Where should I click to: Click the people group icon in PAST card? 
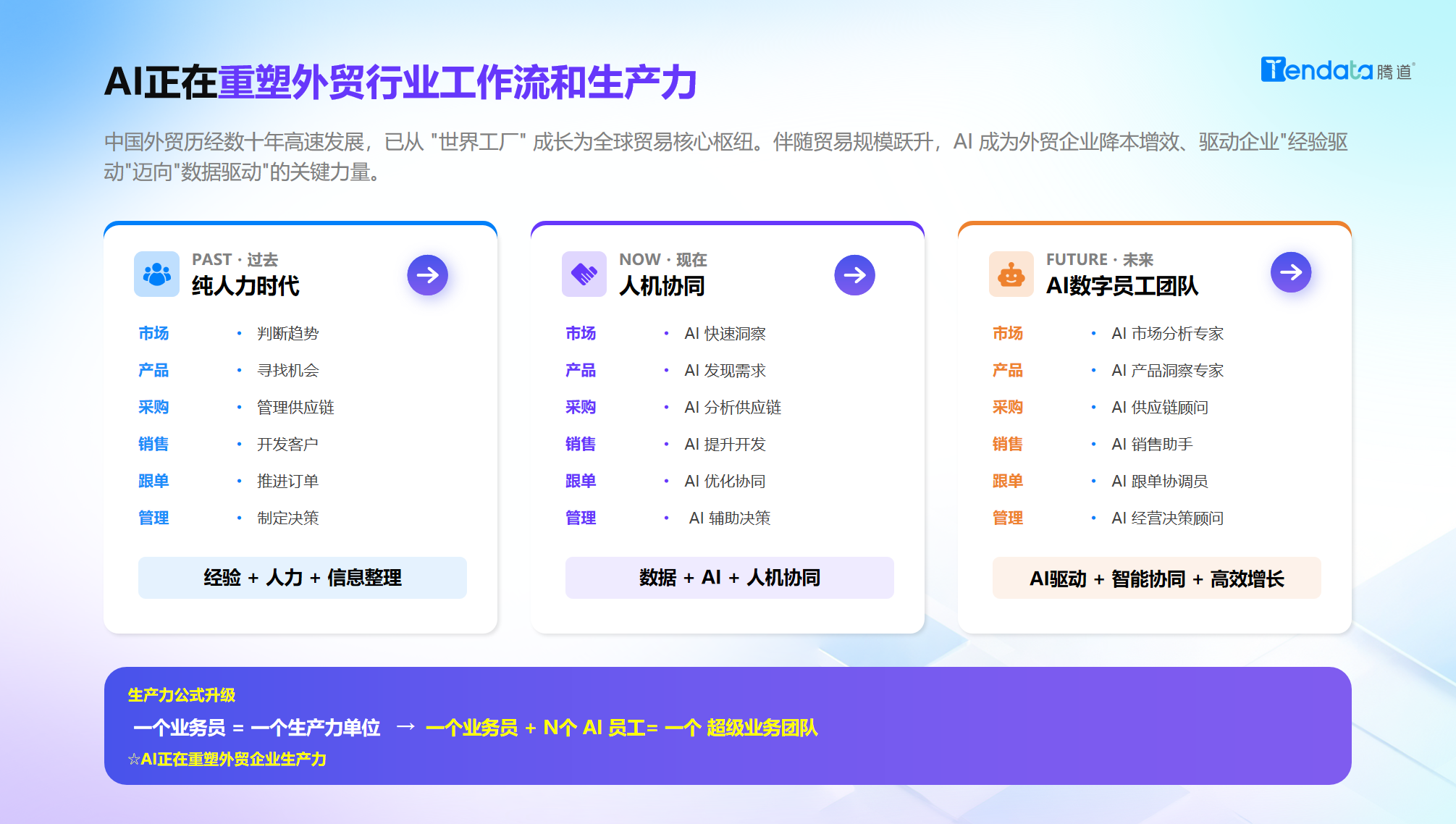[156, 274]
